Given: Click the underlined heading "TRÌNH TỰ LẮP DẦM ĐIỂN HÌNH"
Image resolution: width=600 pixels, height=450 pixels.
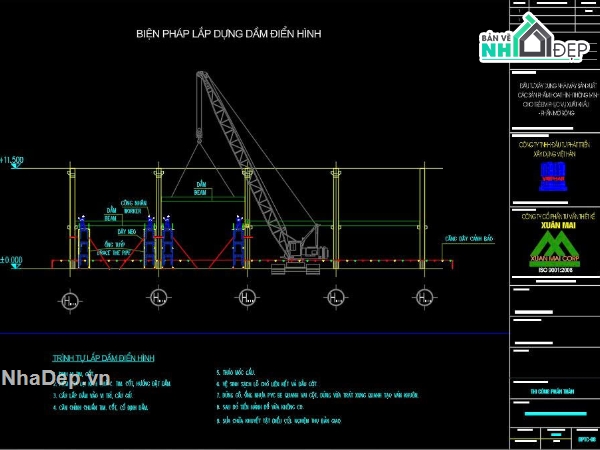Looking at the screenshot, I should 103,358.
